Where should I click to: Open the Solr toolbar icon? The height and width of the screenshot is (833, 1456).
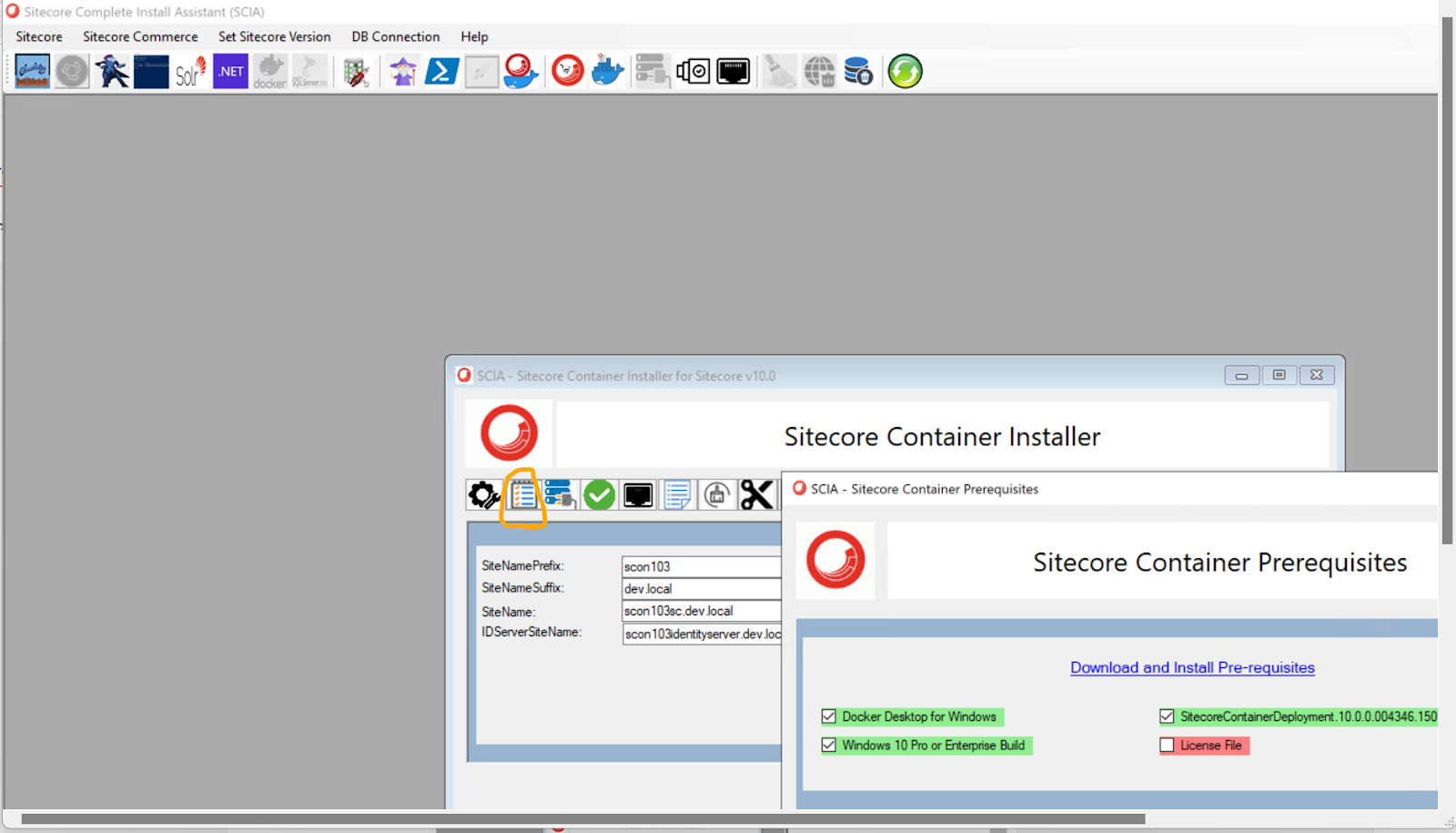(190, 71)
